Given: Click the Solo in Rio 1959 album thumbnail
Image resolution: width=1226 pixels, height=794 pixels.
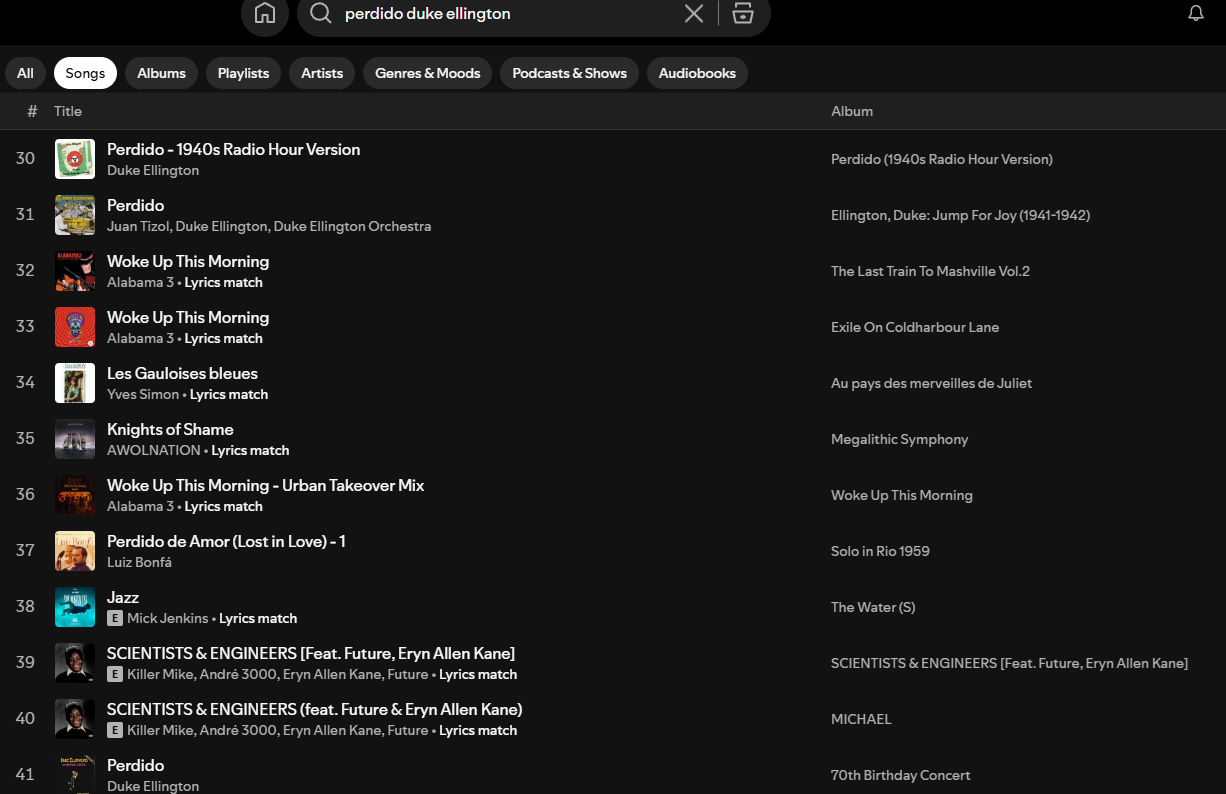Looking at the screenshot, I should click(75, 551).
